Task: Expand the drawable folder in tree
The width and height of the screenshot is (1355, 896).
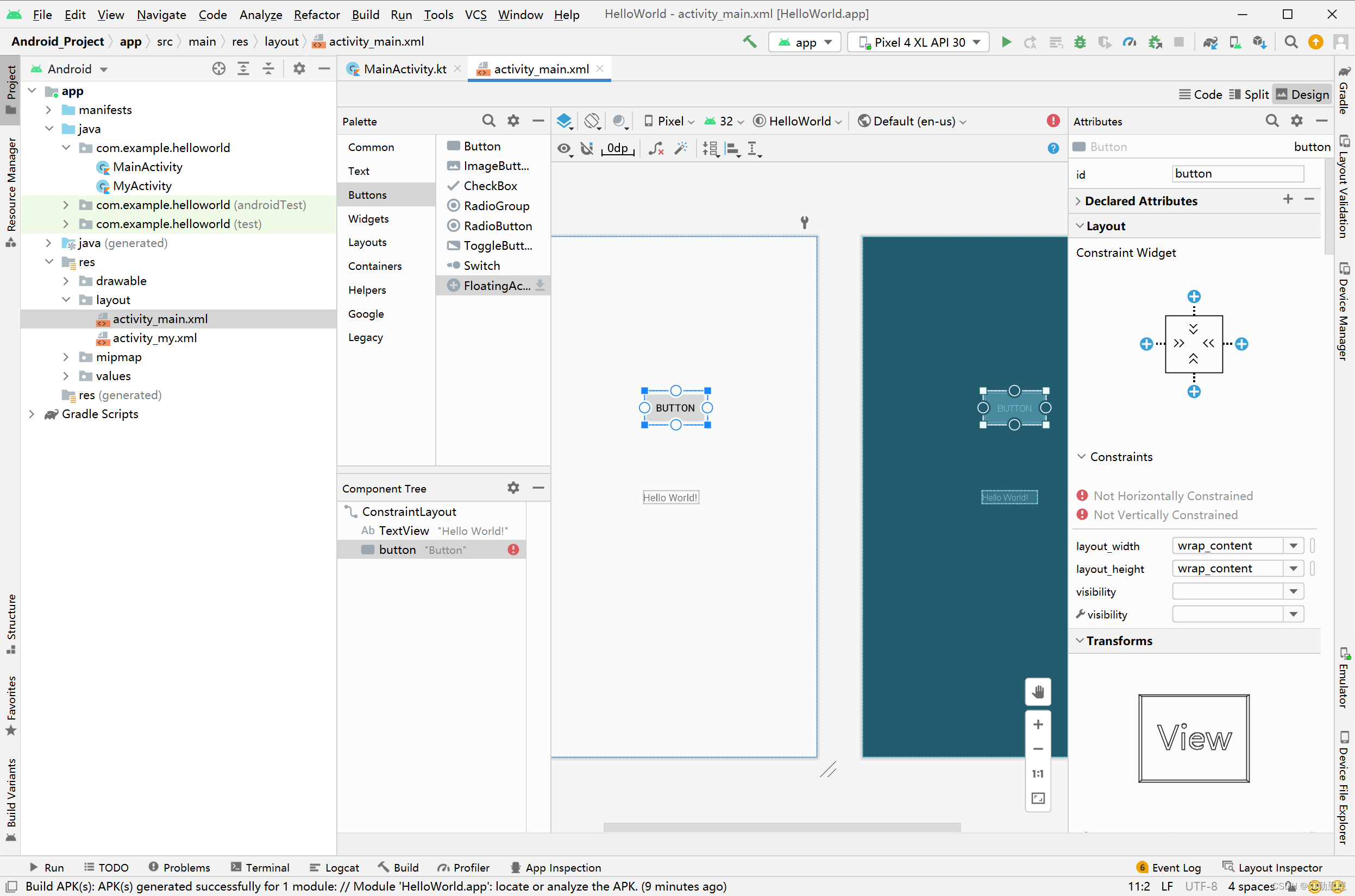Action: 66,281
